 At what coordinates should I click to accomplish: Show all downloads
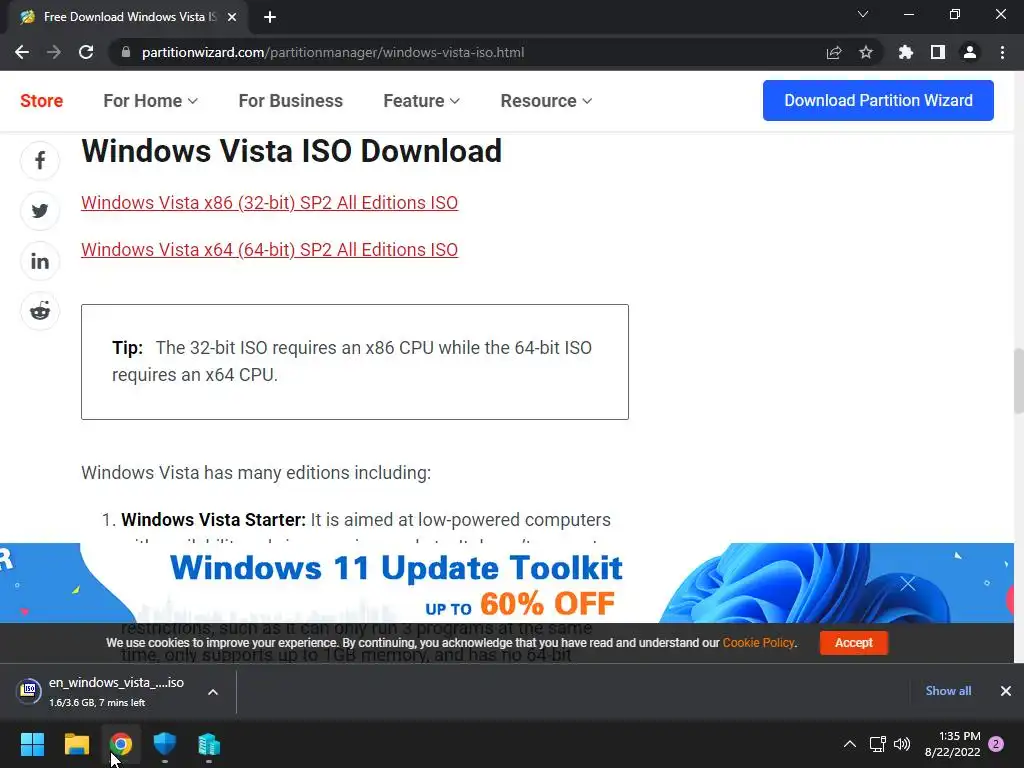pyautogui.click(x=948, y=691)
